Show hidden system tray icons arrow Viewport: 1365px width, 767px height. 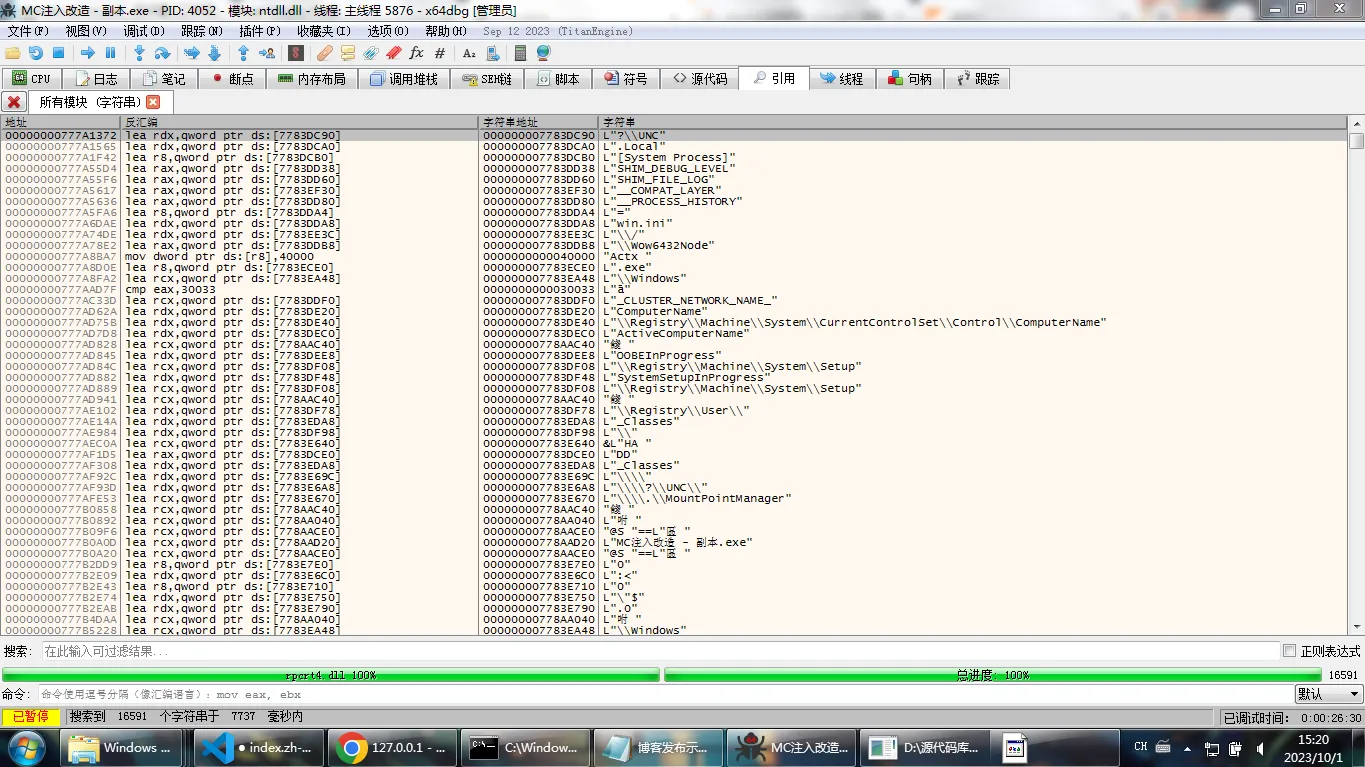(1186, 748)
